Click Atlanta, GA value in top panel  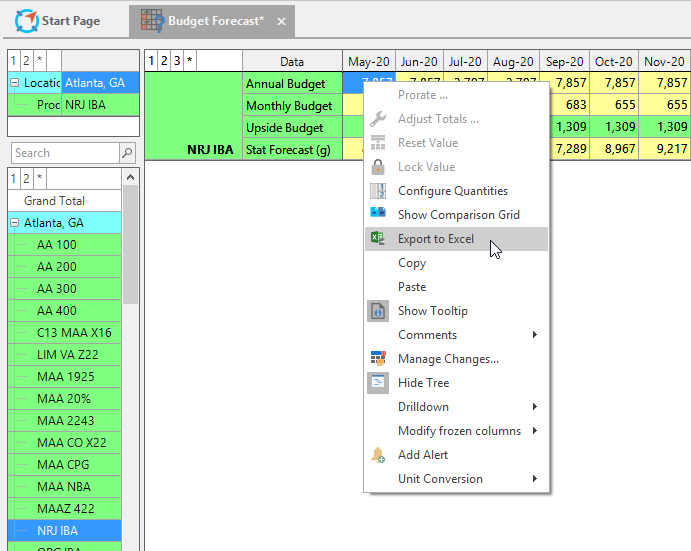[x=100, y=83]
